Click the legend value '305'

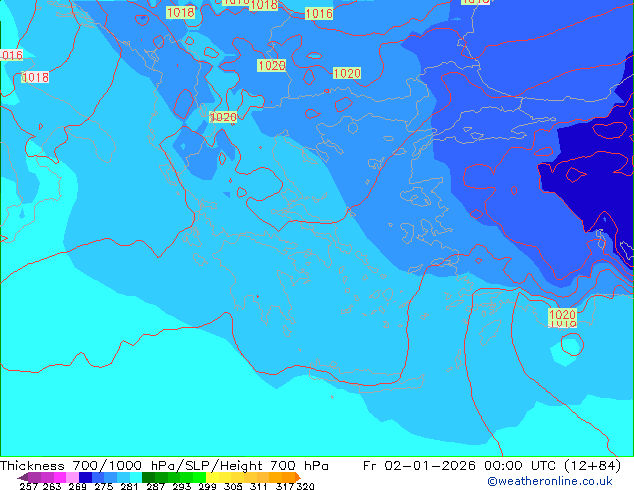[233, 486]
